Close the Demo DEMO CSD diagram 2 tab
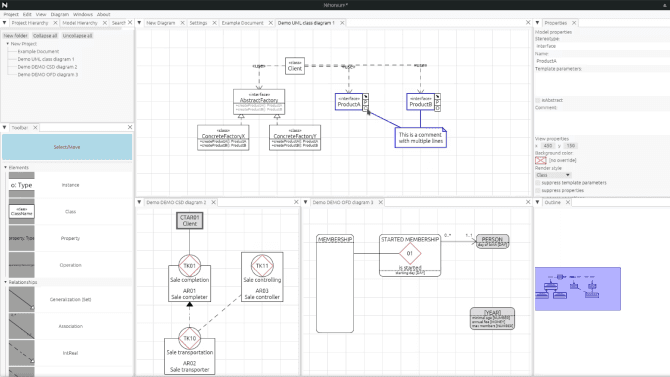This screenshot has width=670, height=377. pos(213,202)
